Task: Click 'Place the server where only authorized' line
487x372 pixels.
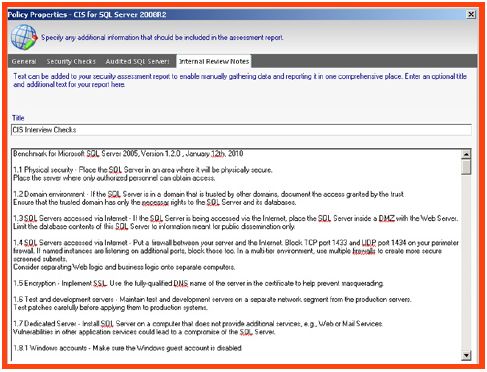Action: tap(114, 178)
